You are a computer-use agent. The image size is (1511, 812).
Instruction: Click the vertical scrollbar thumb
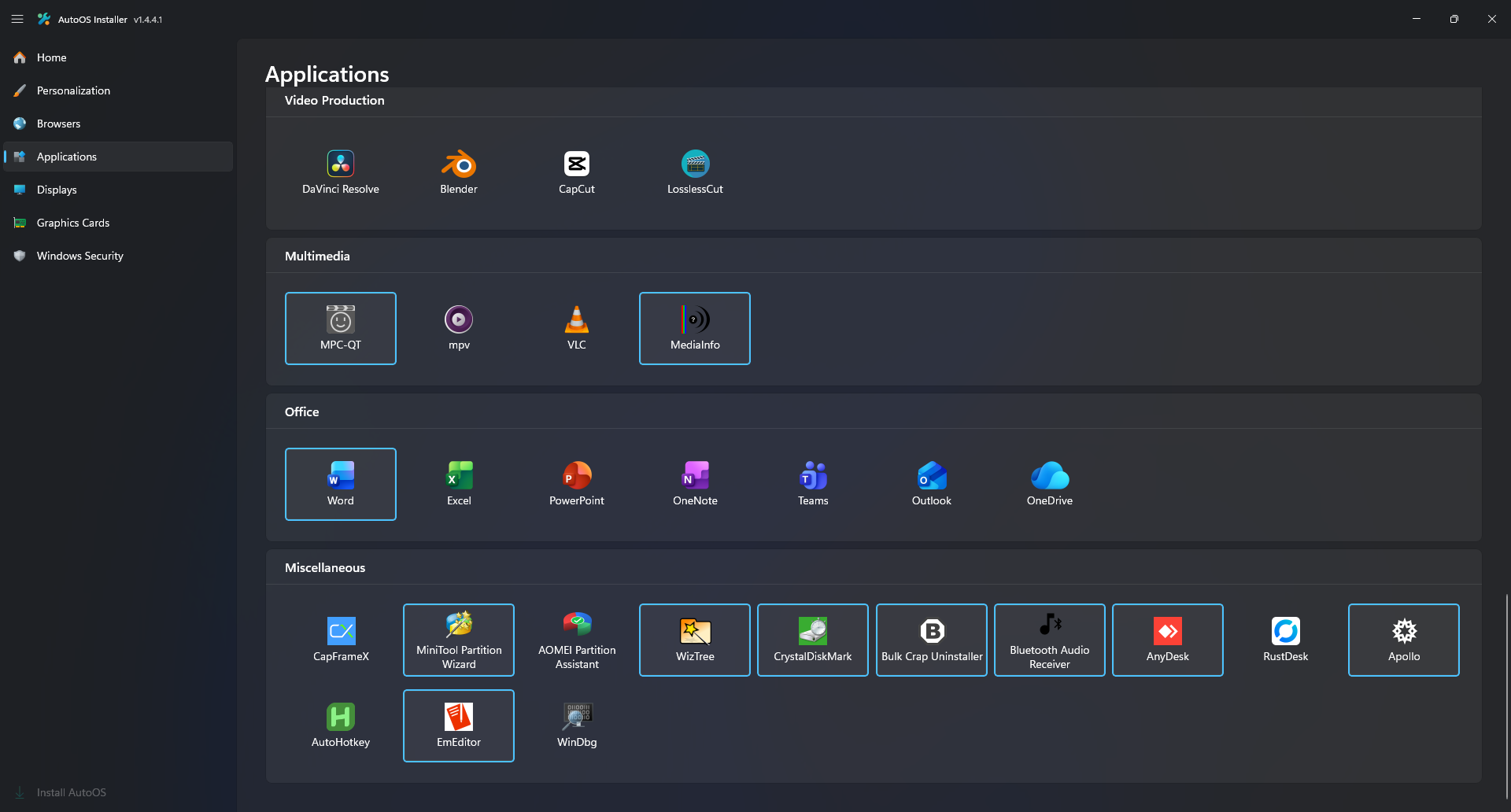click(1506, 696)
